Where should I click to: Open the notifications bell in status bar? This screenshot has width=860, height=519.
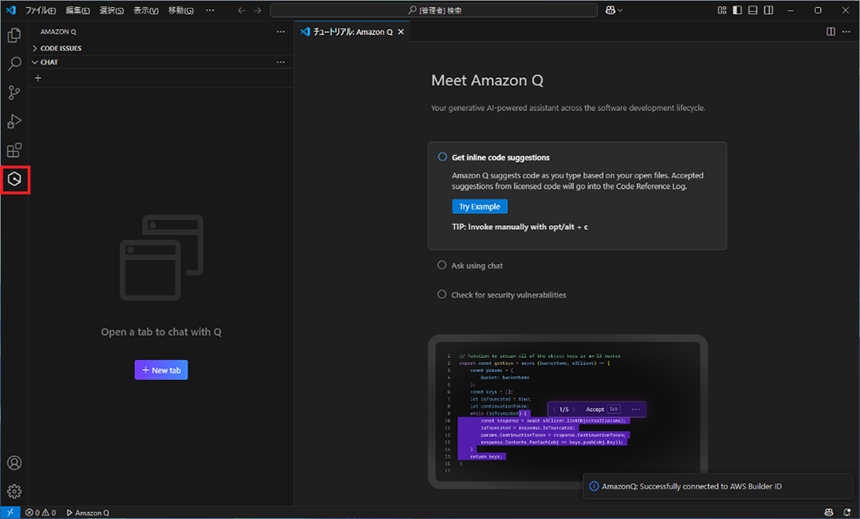847,512
